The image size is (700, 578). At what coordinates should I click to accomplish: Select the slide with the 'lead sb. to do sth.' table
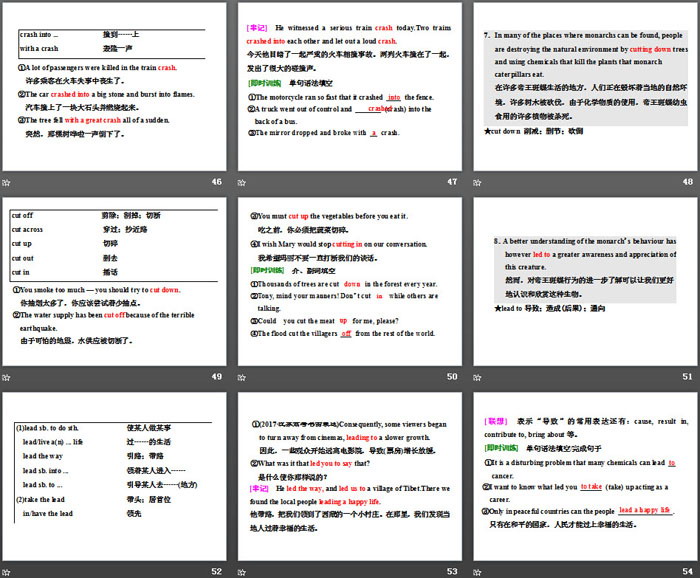[x=116, y=479]
